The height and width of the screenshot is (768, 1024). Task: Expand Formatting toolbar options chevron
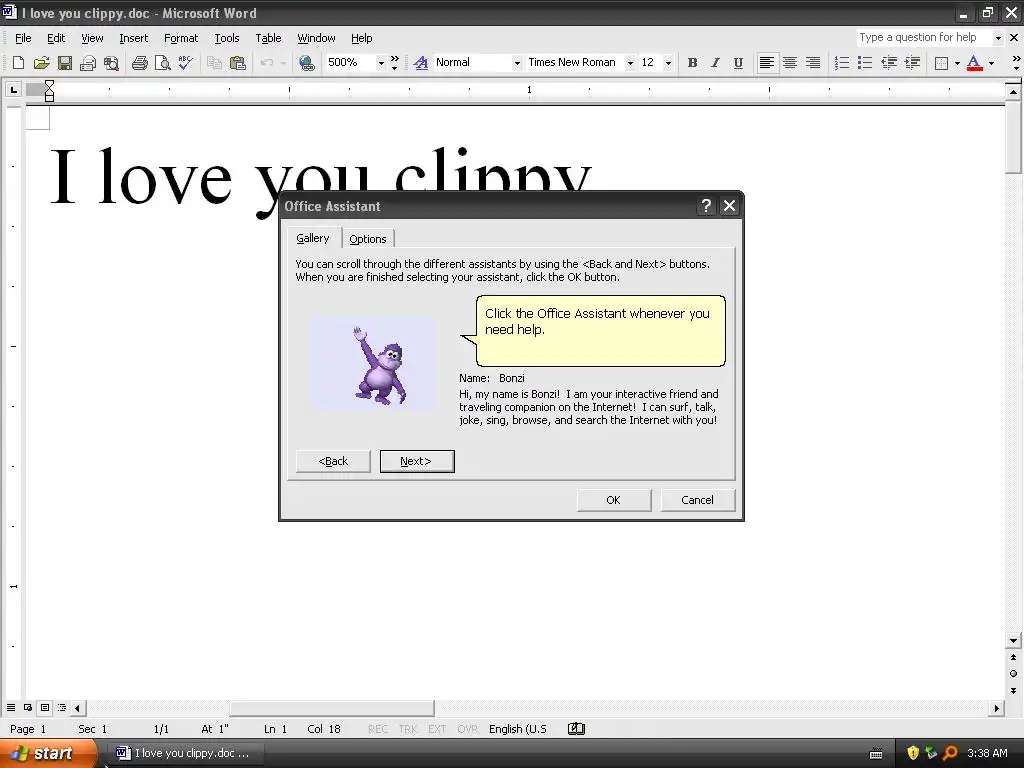1016,63
